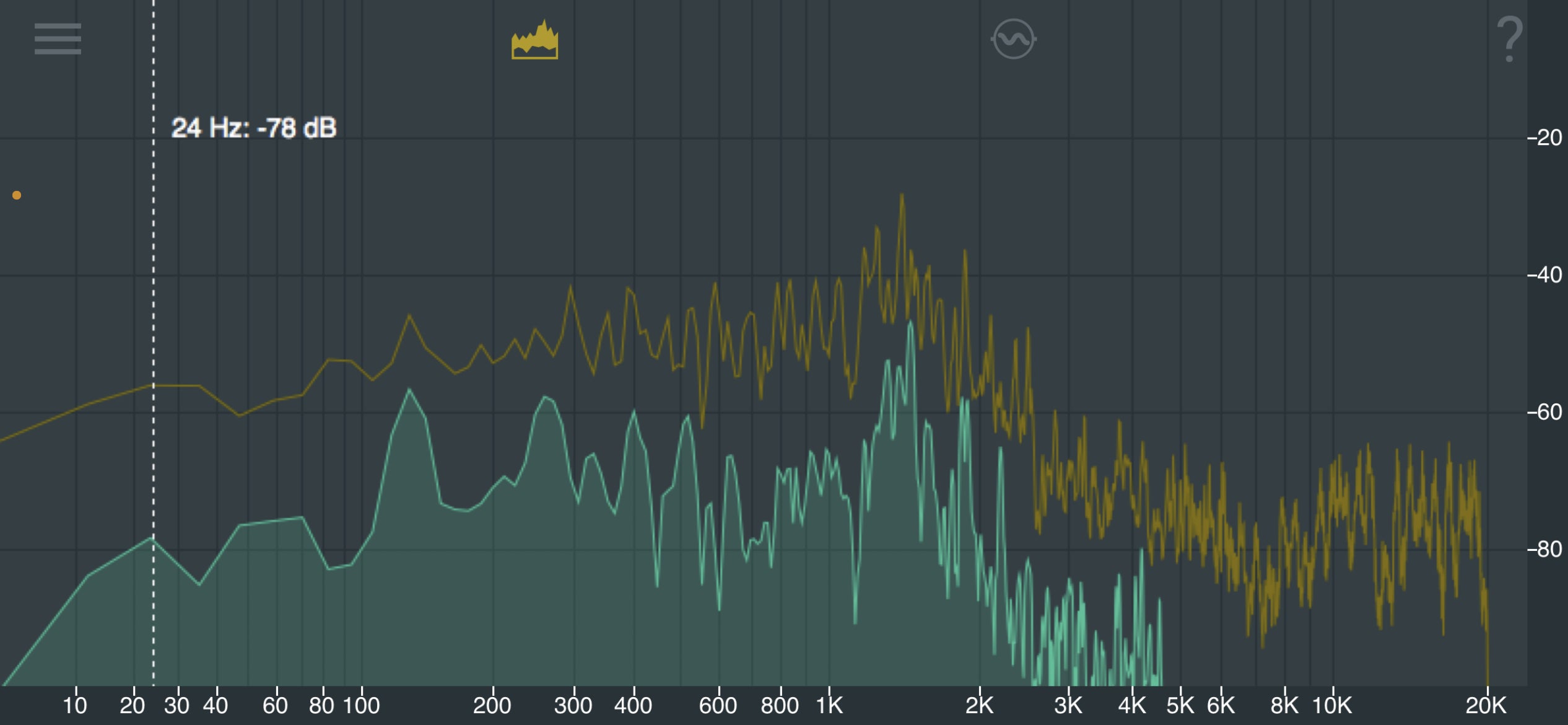Click the 10 Hz frequency axis label
The image size is (1568, 725).
click(x=75, y=705)
